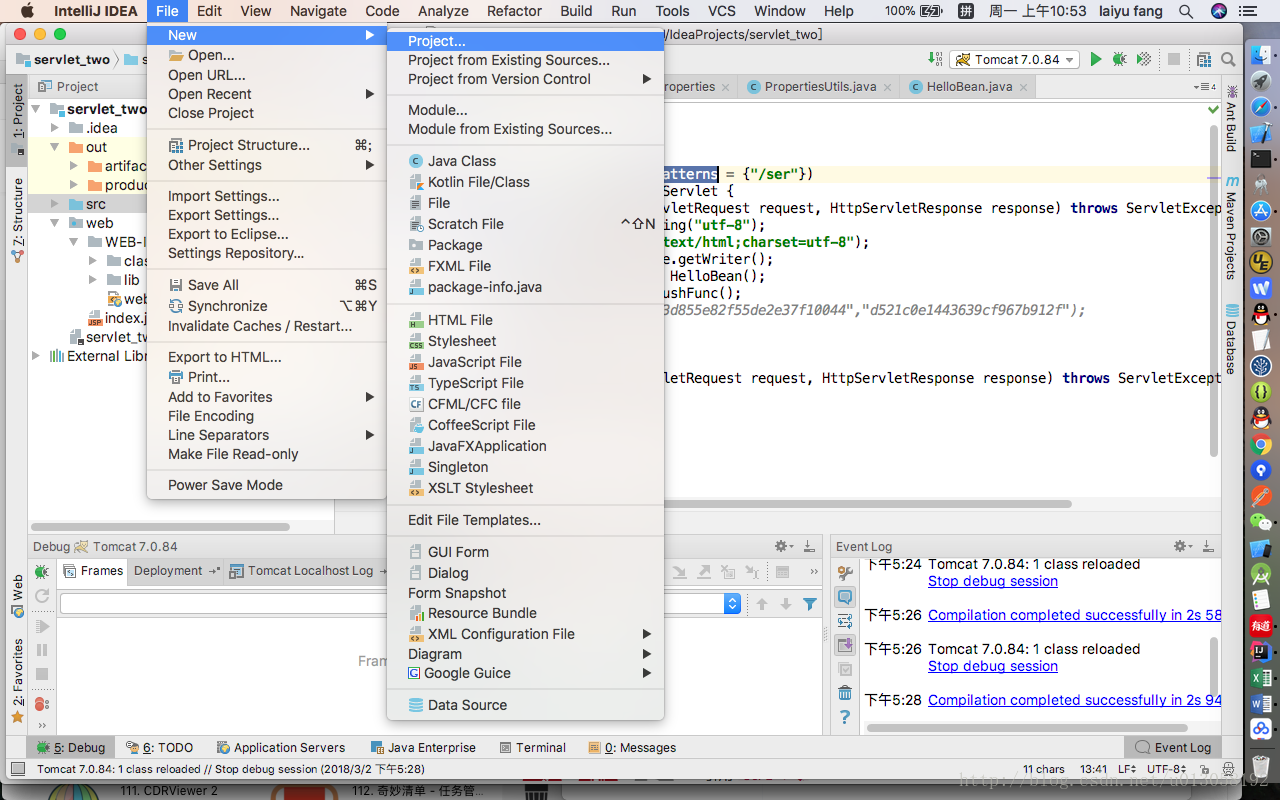
Task: Toggle soft-wrap icon in Event Log
Action: coord(845,621)
